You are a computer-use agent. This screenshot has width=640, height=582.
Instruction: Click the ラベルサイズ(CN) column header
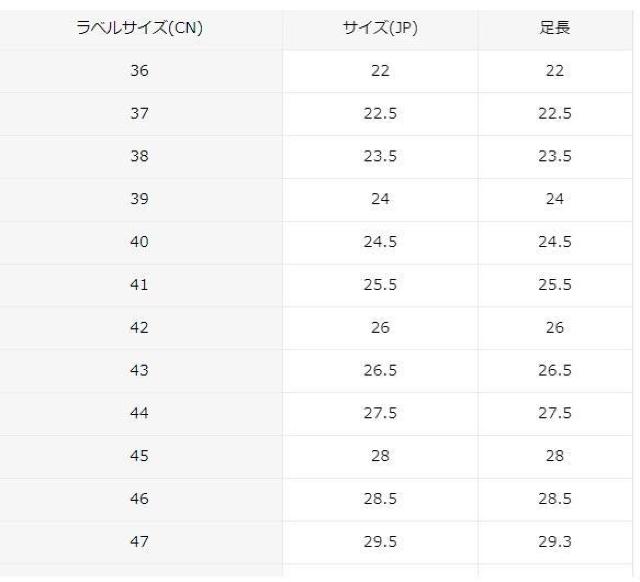tap(139, 28)
